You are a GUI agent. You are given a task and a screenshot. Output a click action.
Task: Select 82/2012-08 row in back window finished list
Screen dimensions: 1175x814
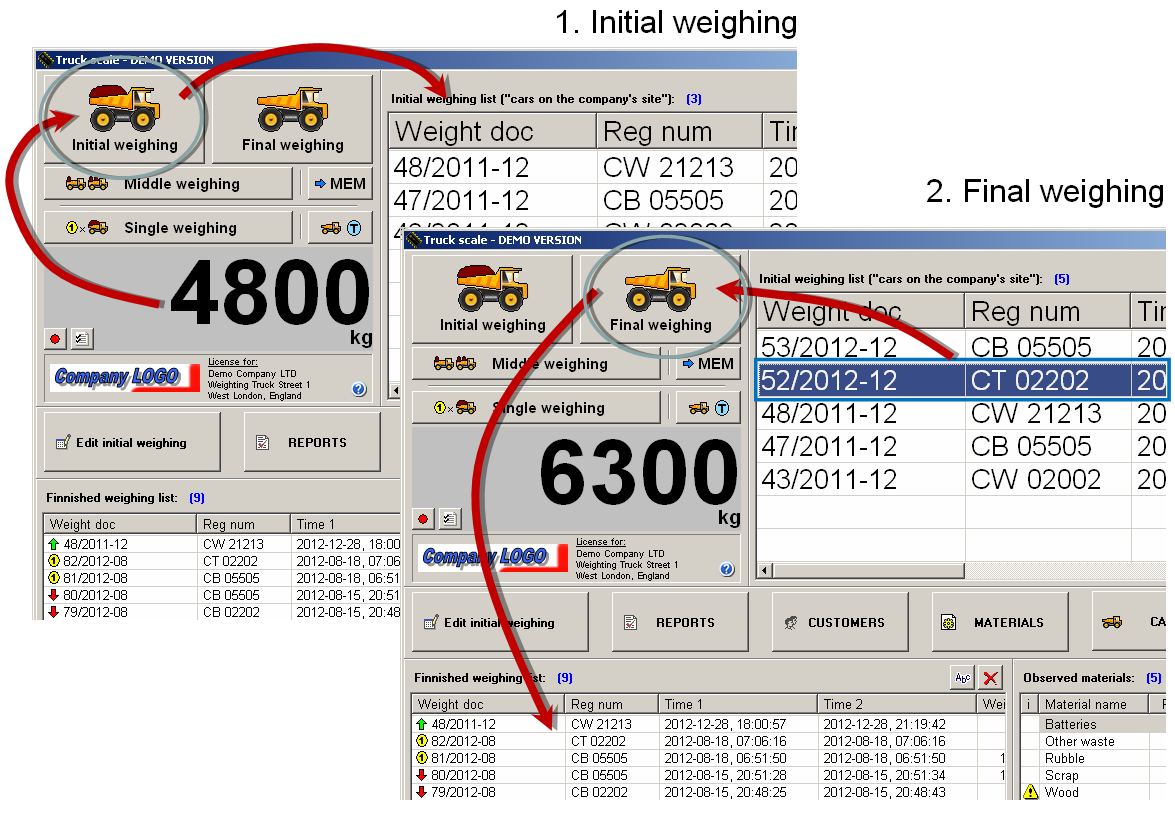coord(223,561)
